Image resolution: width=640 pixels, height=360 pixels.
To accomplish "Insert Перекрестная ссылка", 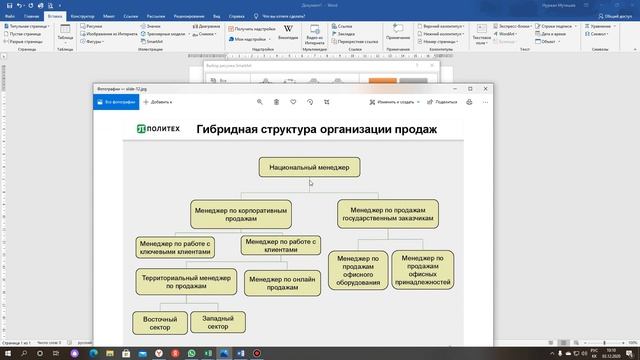I will click(x=355, y=42).
